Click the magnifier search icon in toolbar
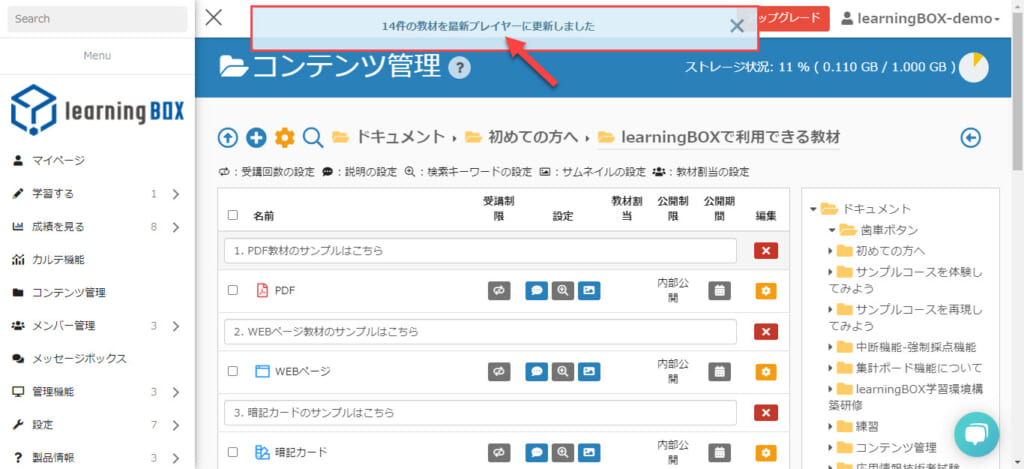 click(313, 137)
